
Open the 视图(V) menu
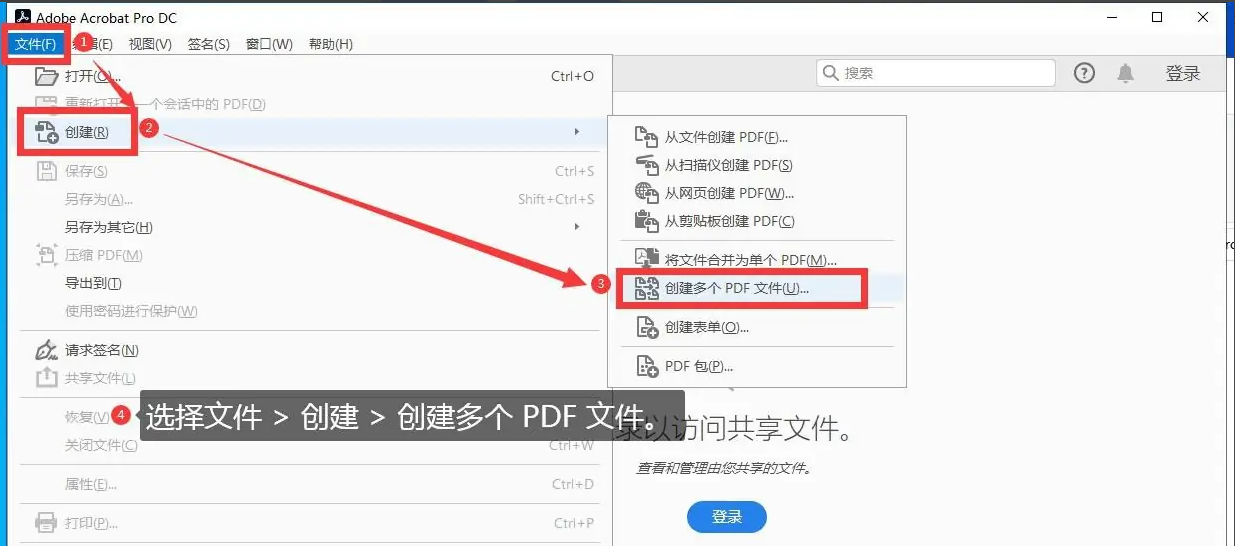150,44
